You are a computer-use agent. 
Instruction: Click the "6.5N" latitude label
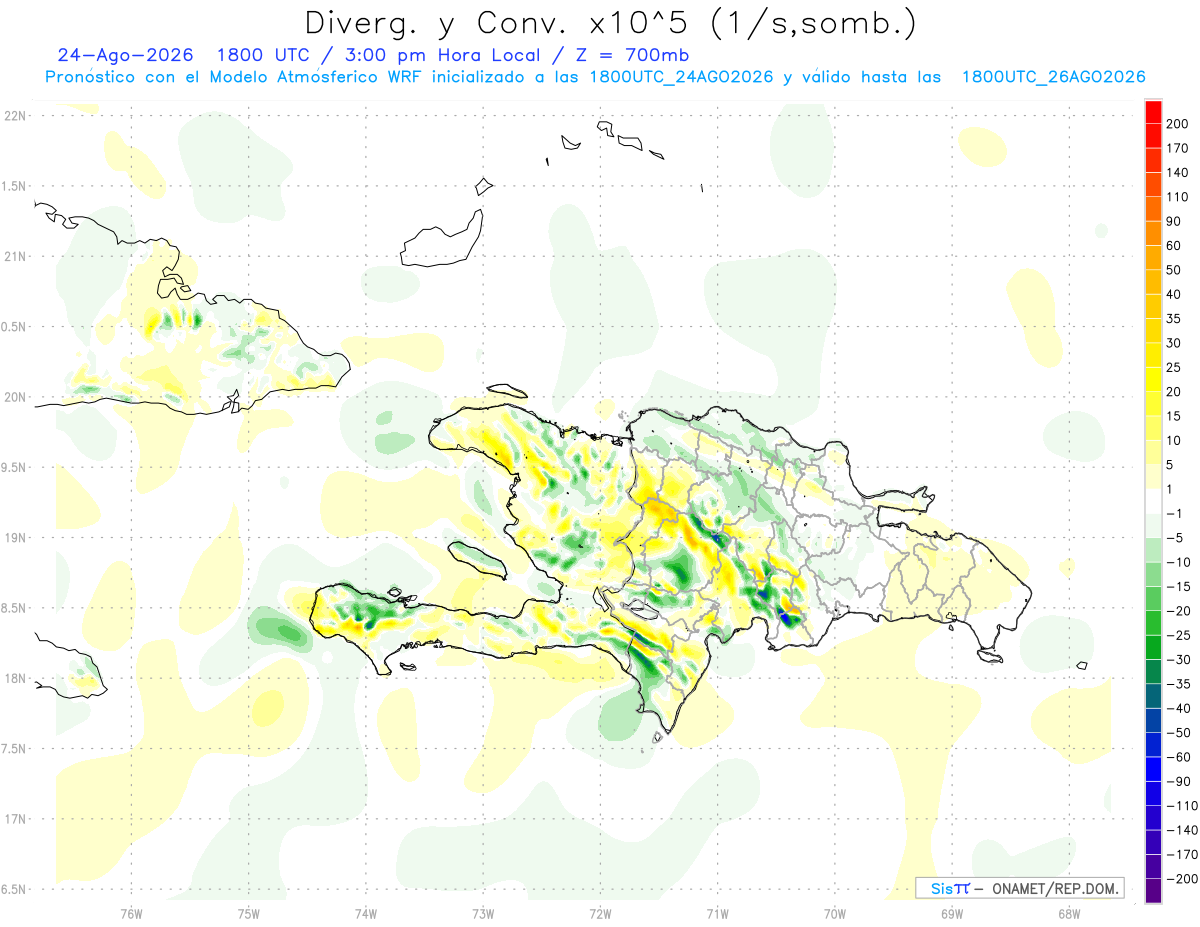14,889
